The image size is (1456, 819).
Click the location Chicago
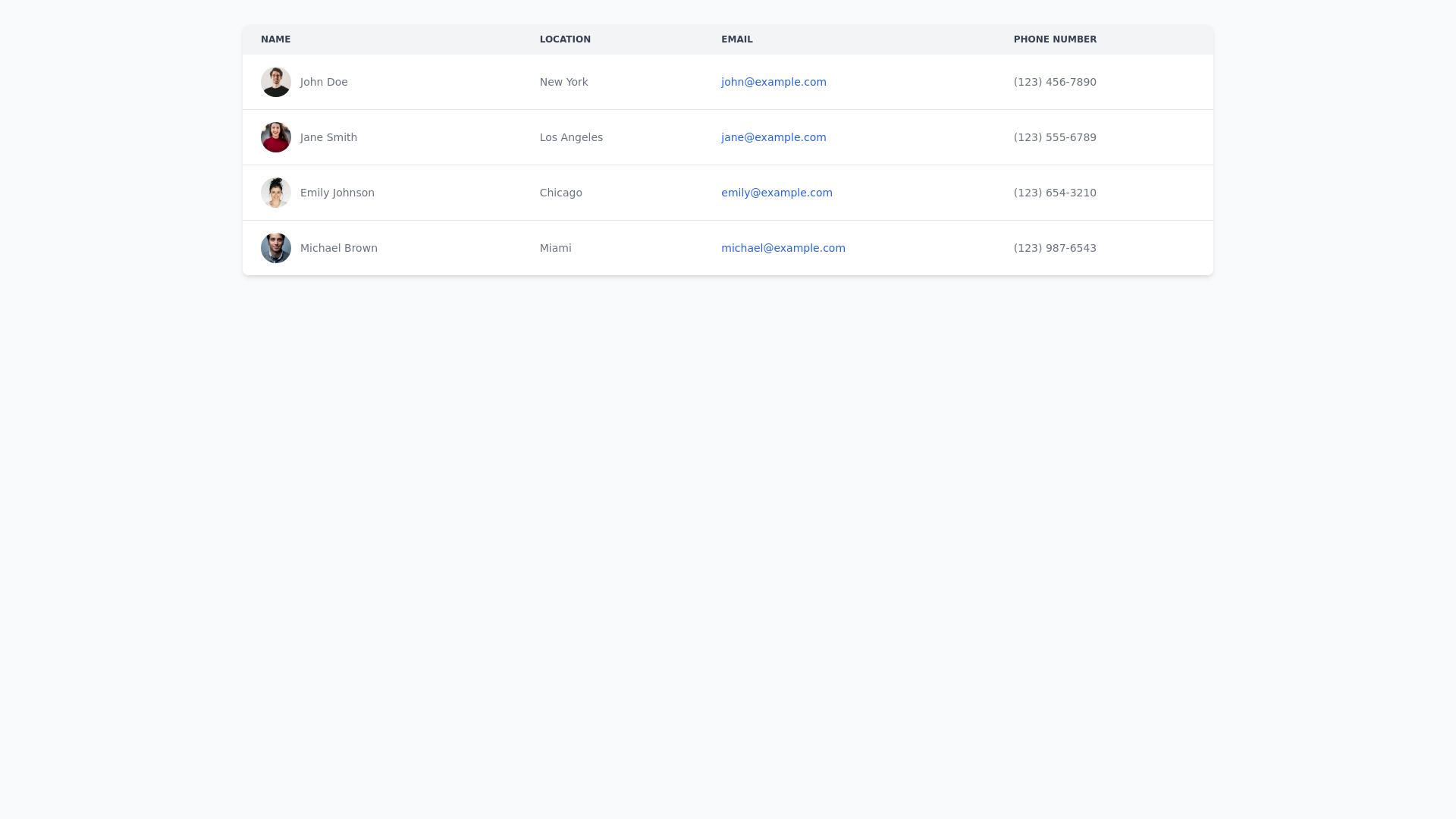[x=560, y=193]
